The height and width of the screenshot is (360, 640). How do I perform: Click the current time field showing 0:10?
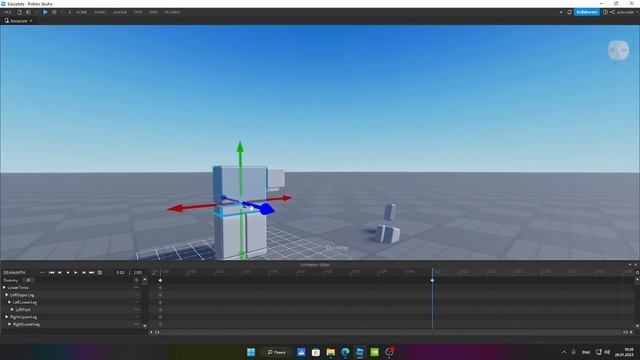120,273
